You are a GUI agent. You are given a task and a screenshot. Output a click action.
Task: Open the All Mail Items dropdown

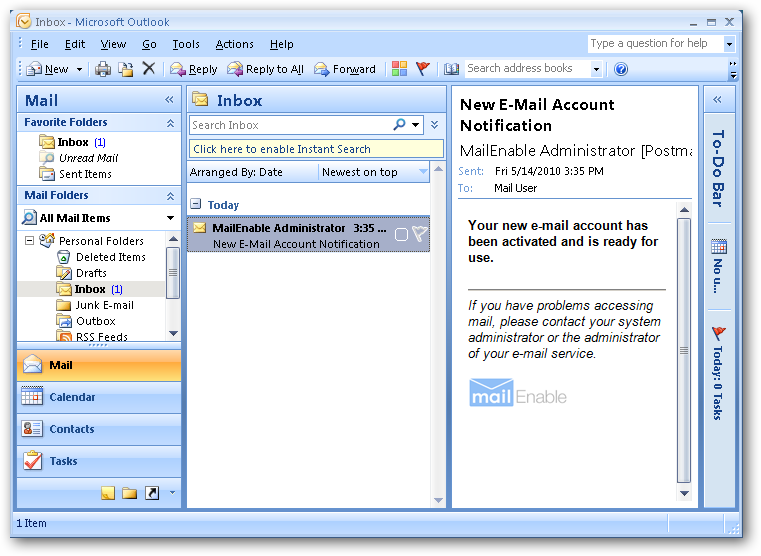tap(171, 218)
